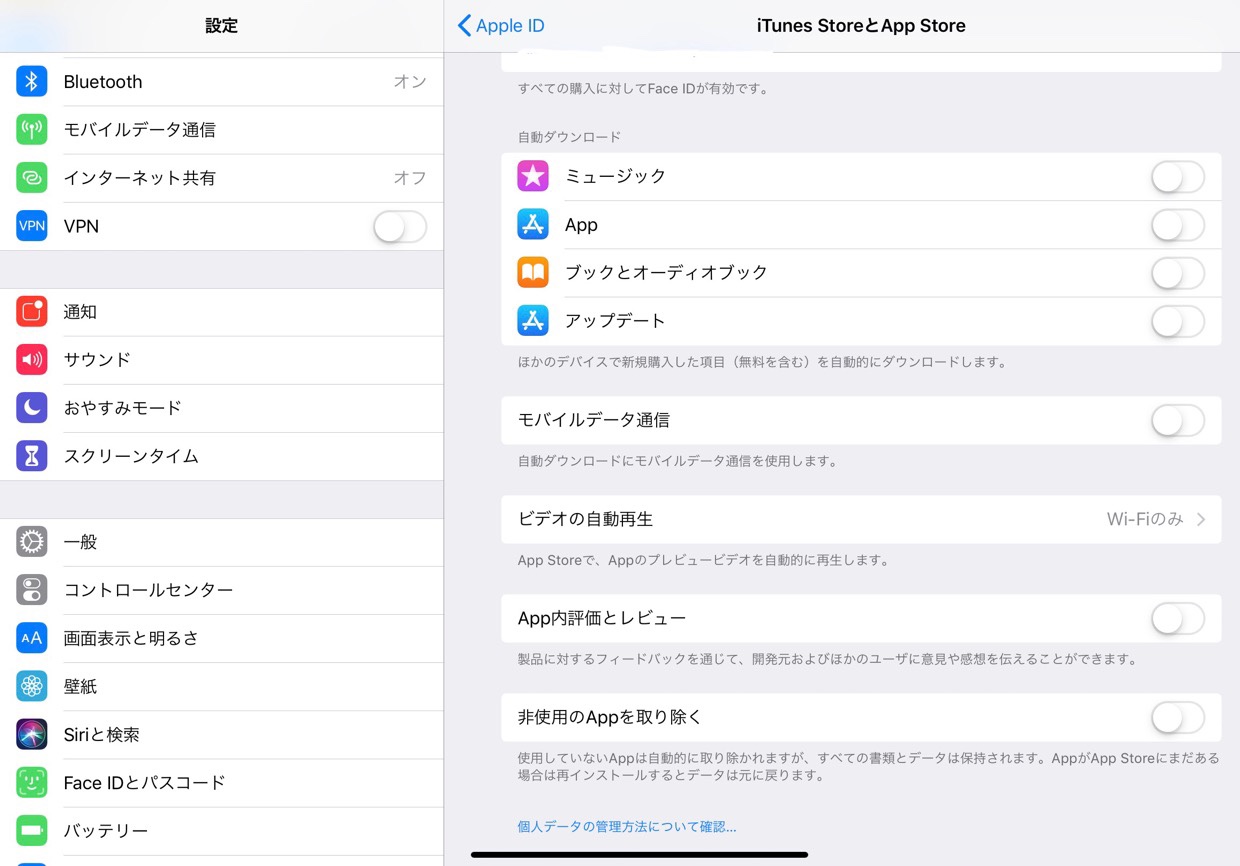Open 個人データの管理方法について確認 link
This screenshot has height=866, width=1240.
tap(627, 827)
